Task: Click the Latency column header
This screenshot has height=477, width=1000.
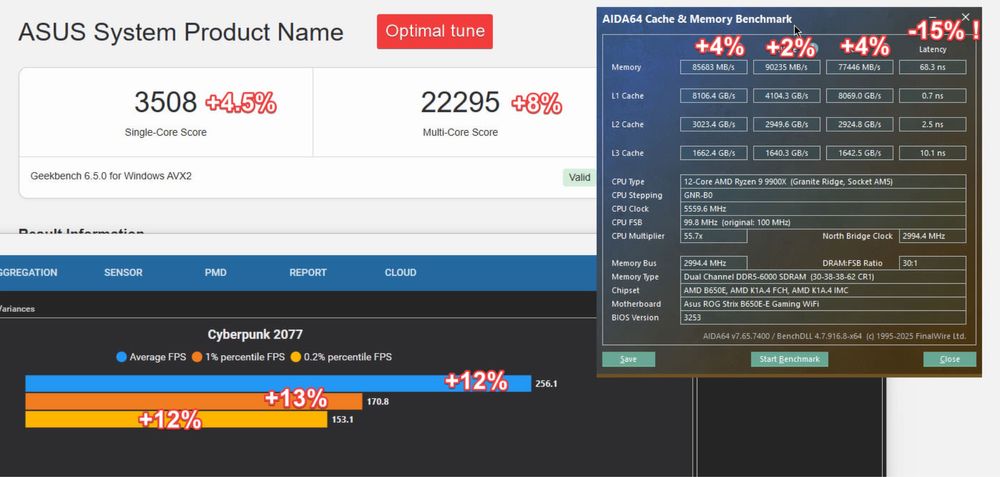Action: pos(932,49)
